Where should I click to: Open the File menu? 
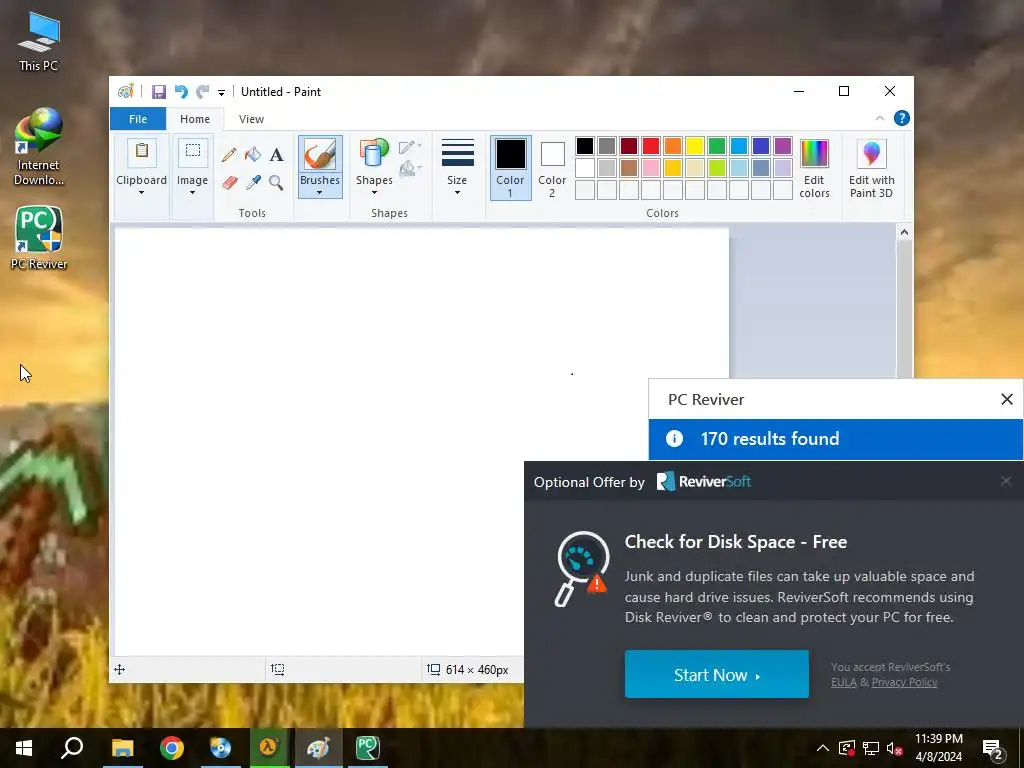[x=138, y=119]
